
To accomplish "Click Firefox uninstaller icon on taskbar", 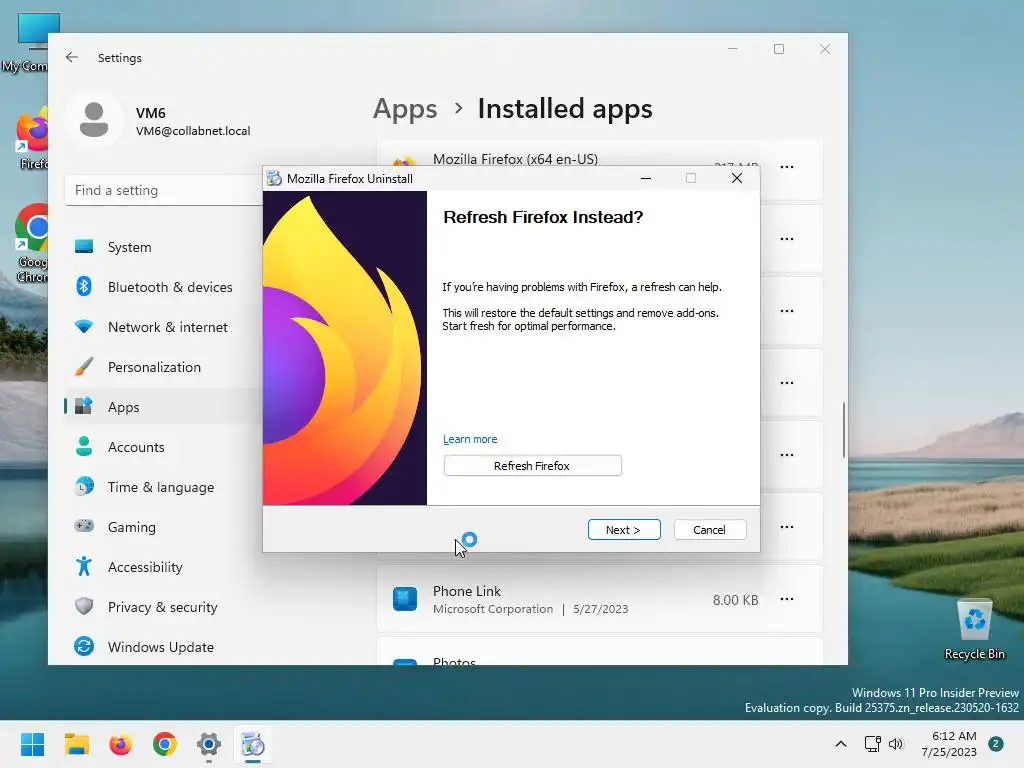I will [253, 744].
